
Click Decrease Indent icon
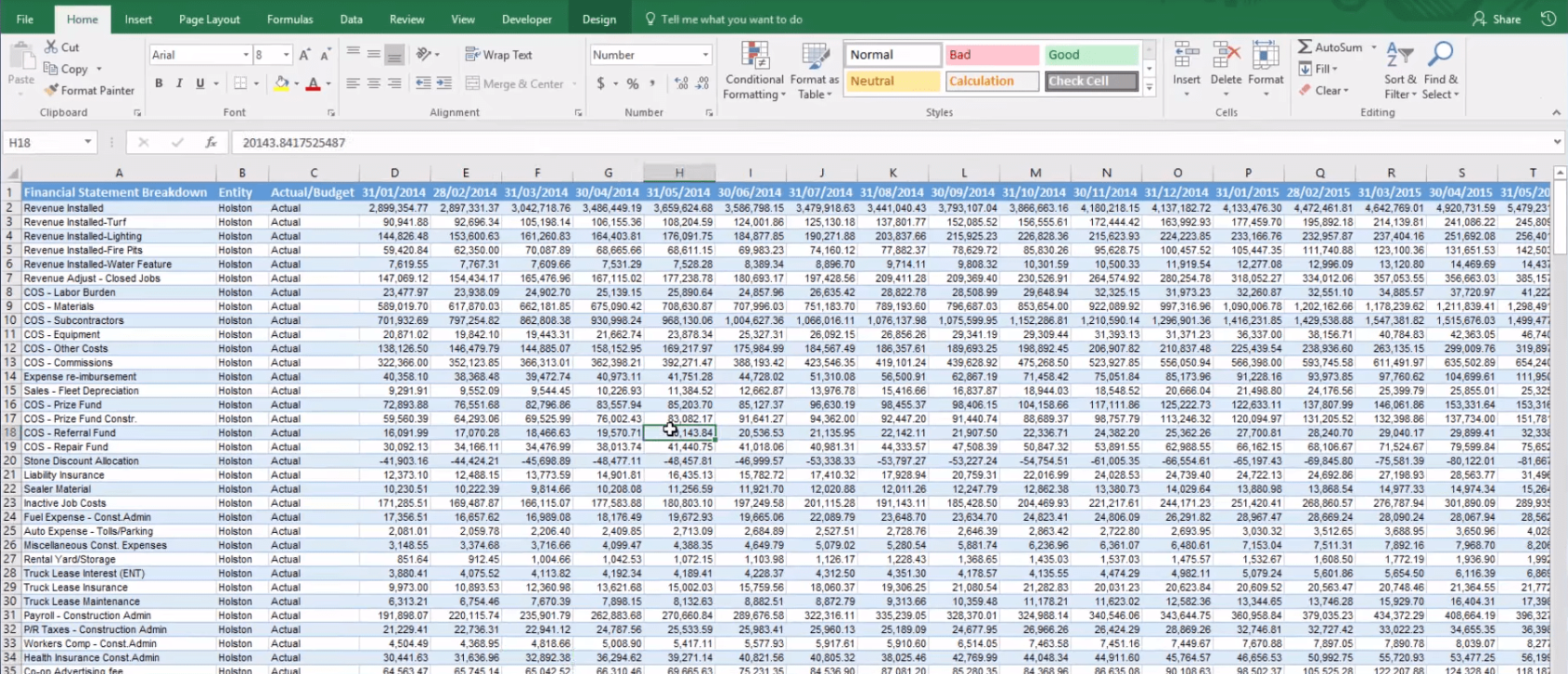[423, 83]
